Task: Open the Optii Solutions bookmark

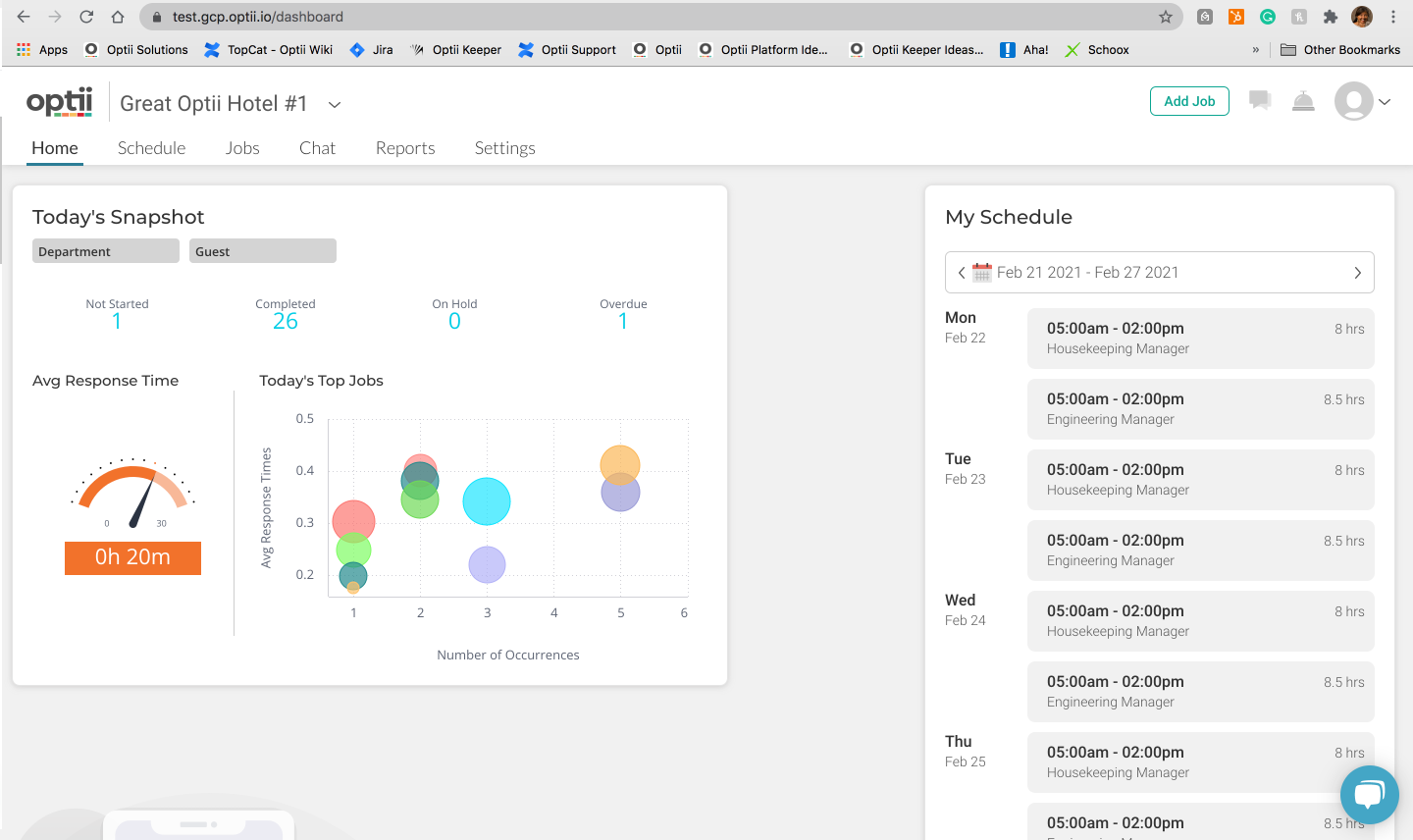Action: click(136, 50)
